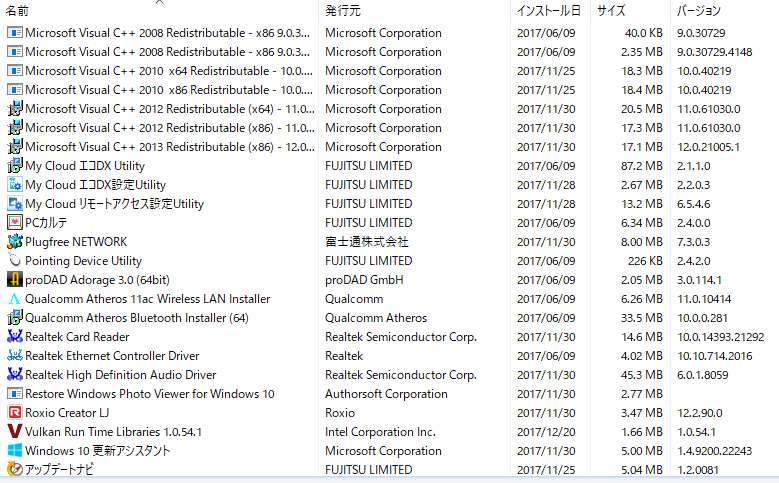Click the Windows 10 更新アシスタント icon
Viewport: 779px width, 483px height.
pyautogui.click(x=15, y=451)
